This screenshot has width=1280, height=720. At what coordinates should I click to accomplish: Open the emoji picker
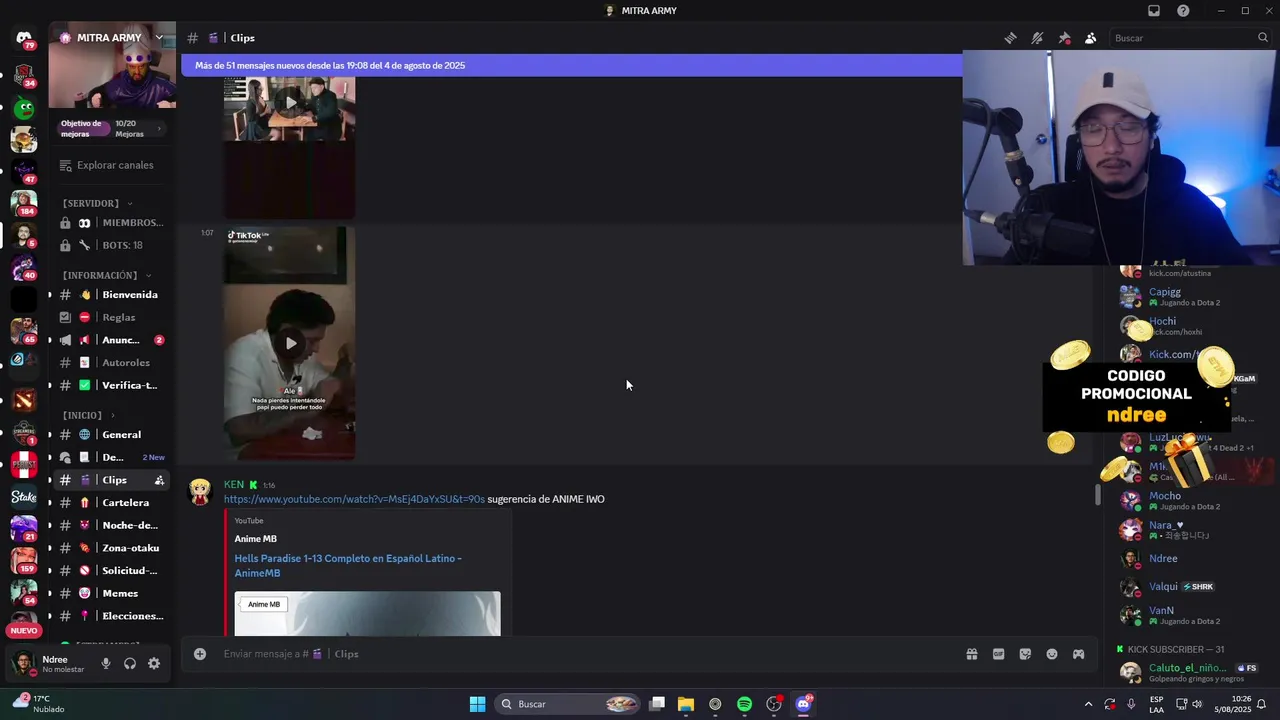click(1052, 654)
